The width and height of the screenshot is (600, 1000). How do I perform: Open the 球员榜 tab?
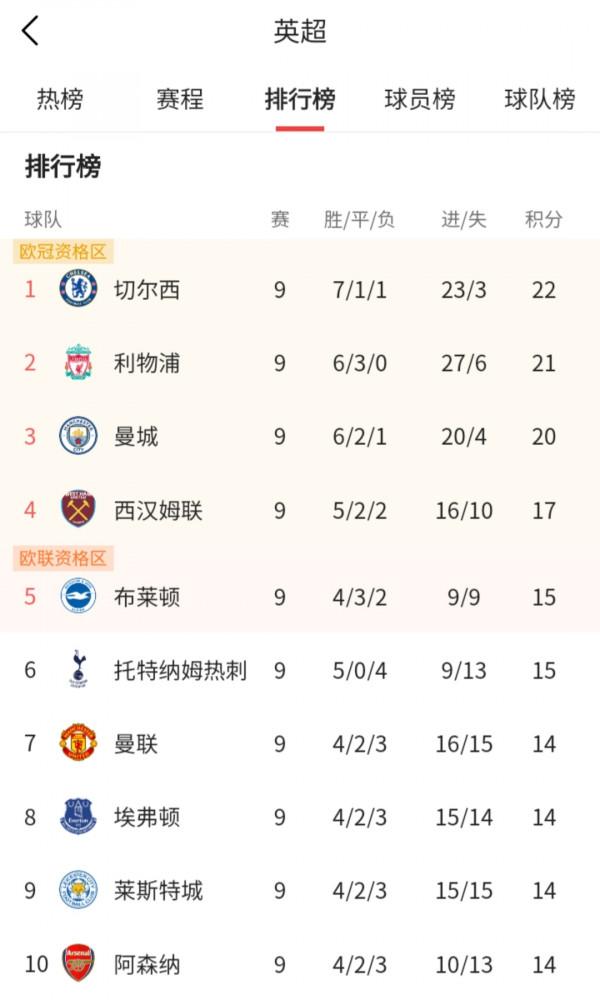(418, 99)
